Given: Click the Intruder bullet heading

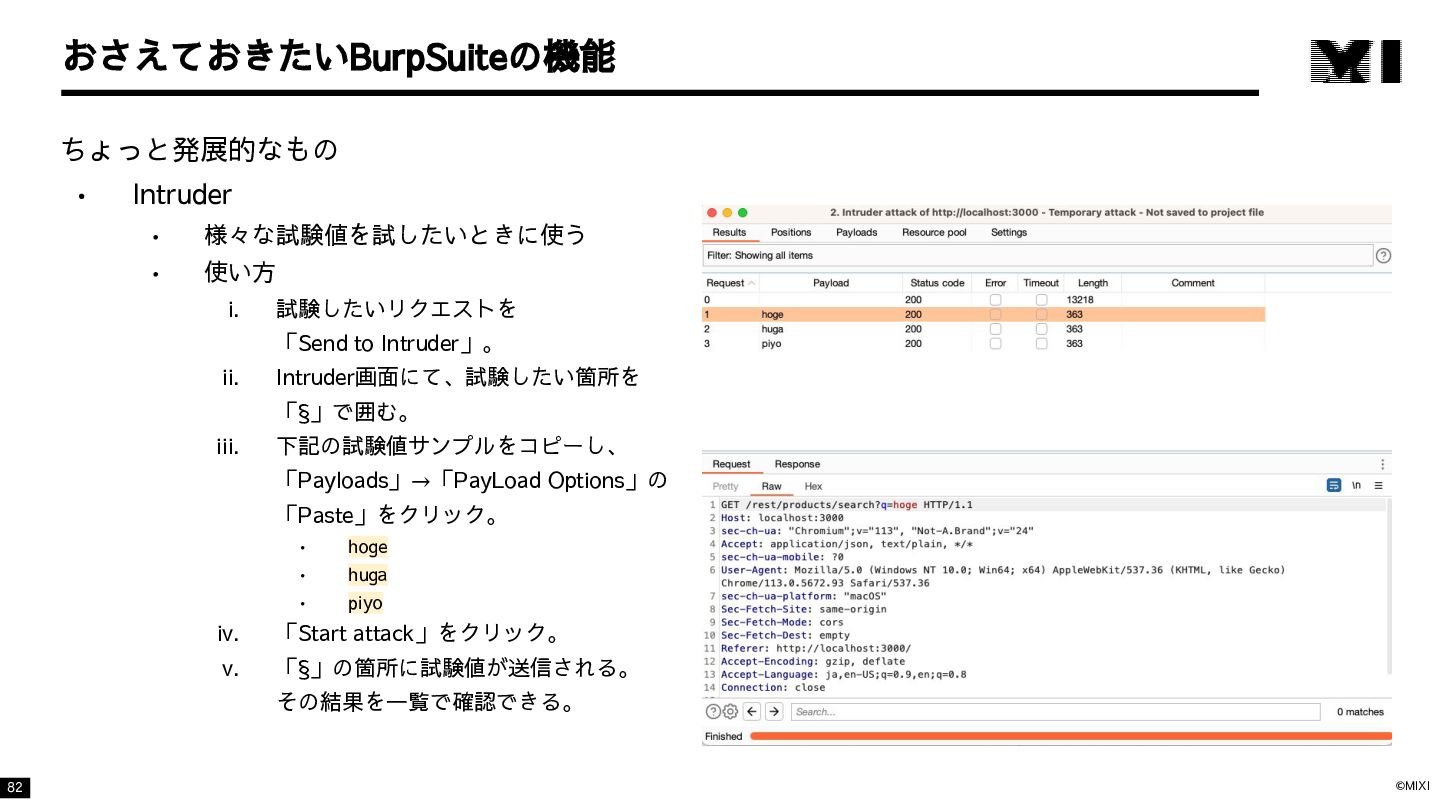Looking at the screenshot, I should coord(182,194).
